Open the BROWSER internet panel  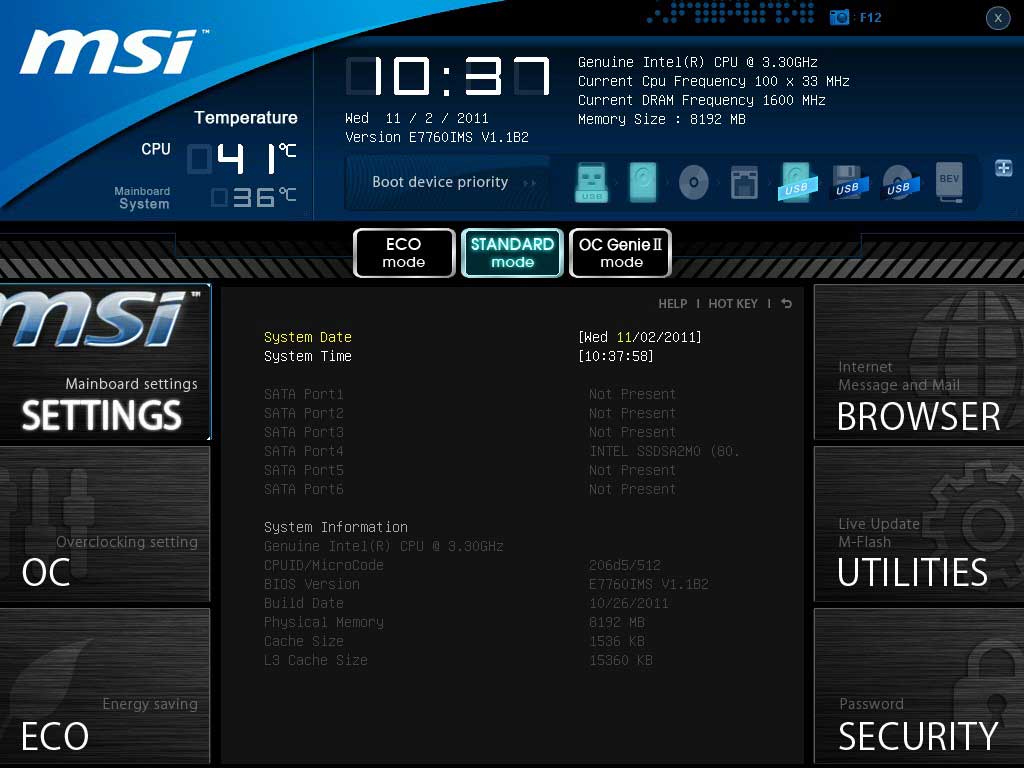[x=919, y=362]
